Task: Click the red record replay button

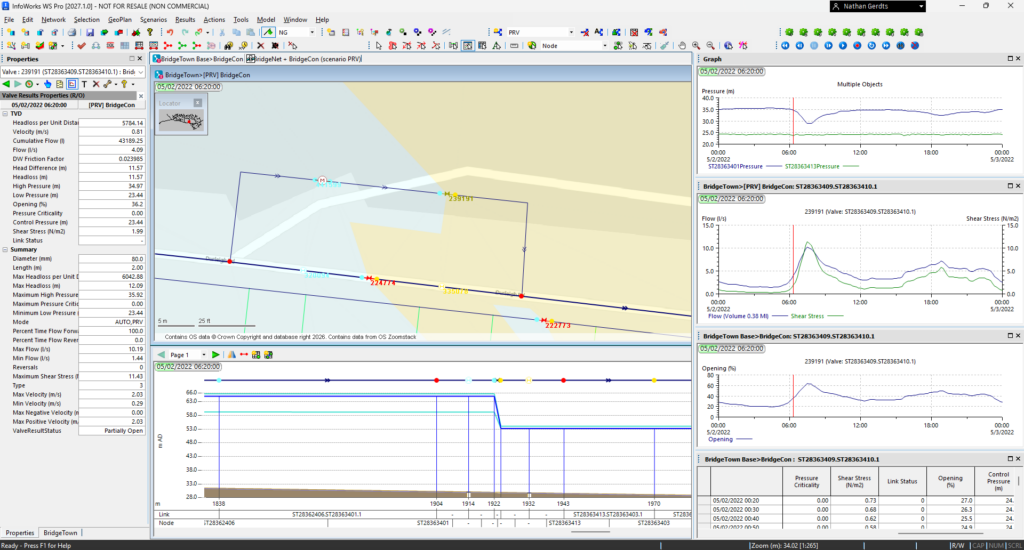Action: [x=857, y=46]
